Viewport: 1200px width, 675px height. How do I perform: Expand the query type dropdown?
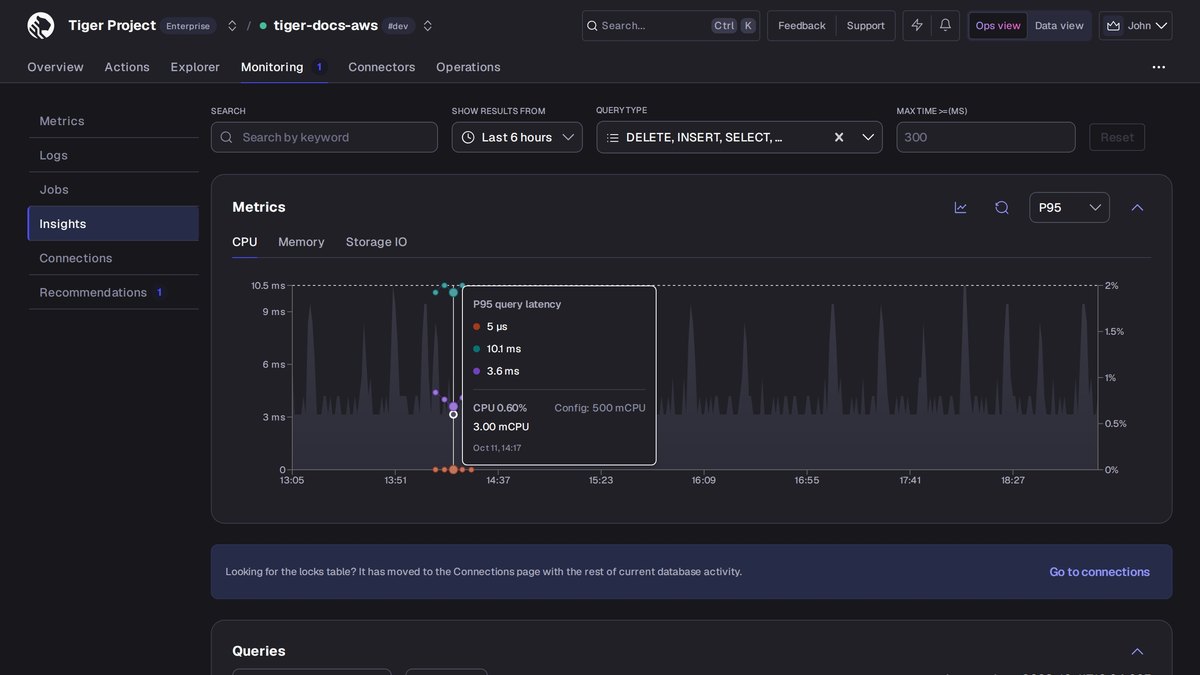coord(868,137)
